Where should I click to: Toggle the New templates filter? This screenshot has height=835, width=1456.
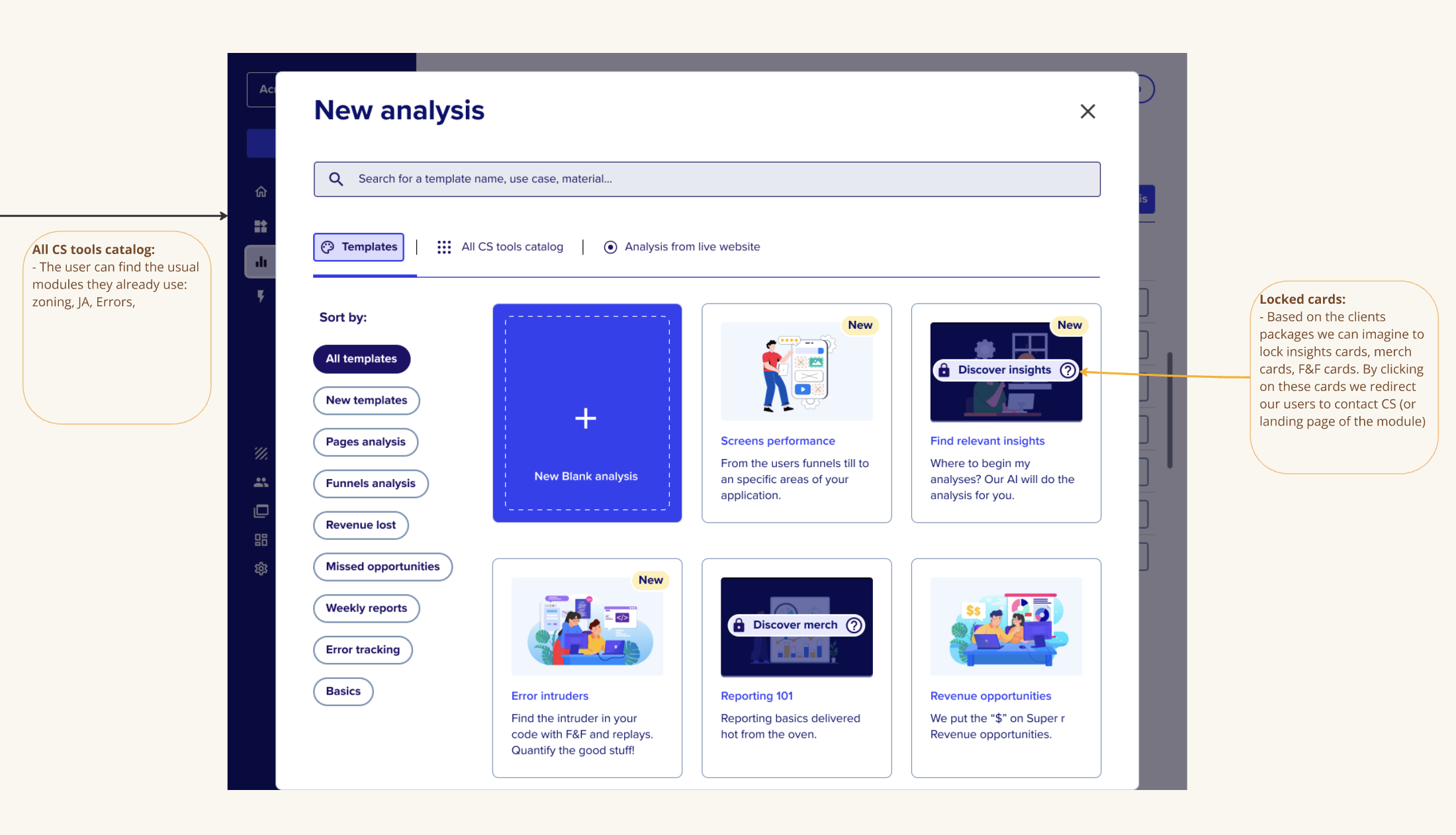[x=366, y=400]
